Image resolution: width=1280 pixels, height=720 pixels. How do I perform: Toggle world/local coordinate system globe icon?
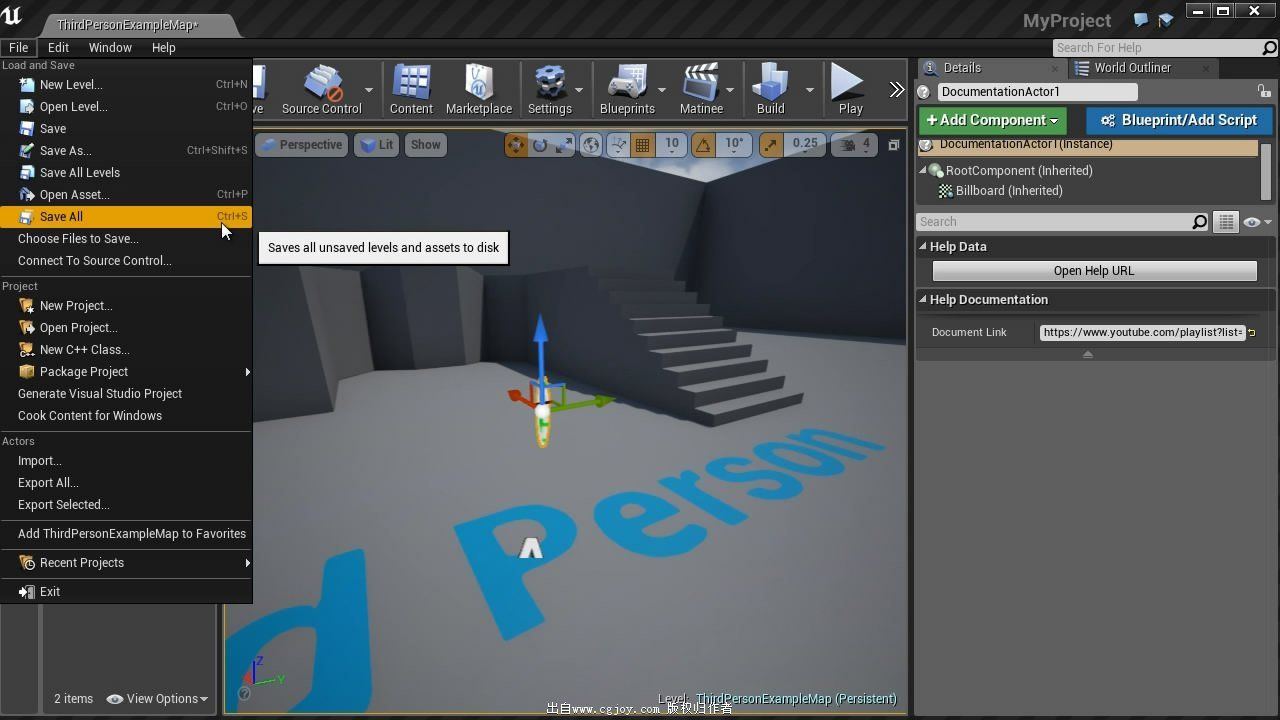click(591, 145)
